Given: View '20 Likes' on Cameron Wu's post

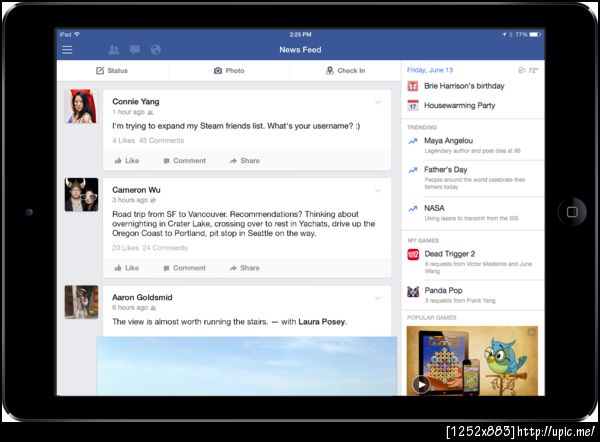Looking at the screenshot, I should point(125,248).
